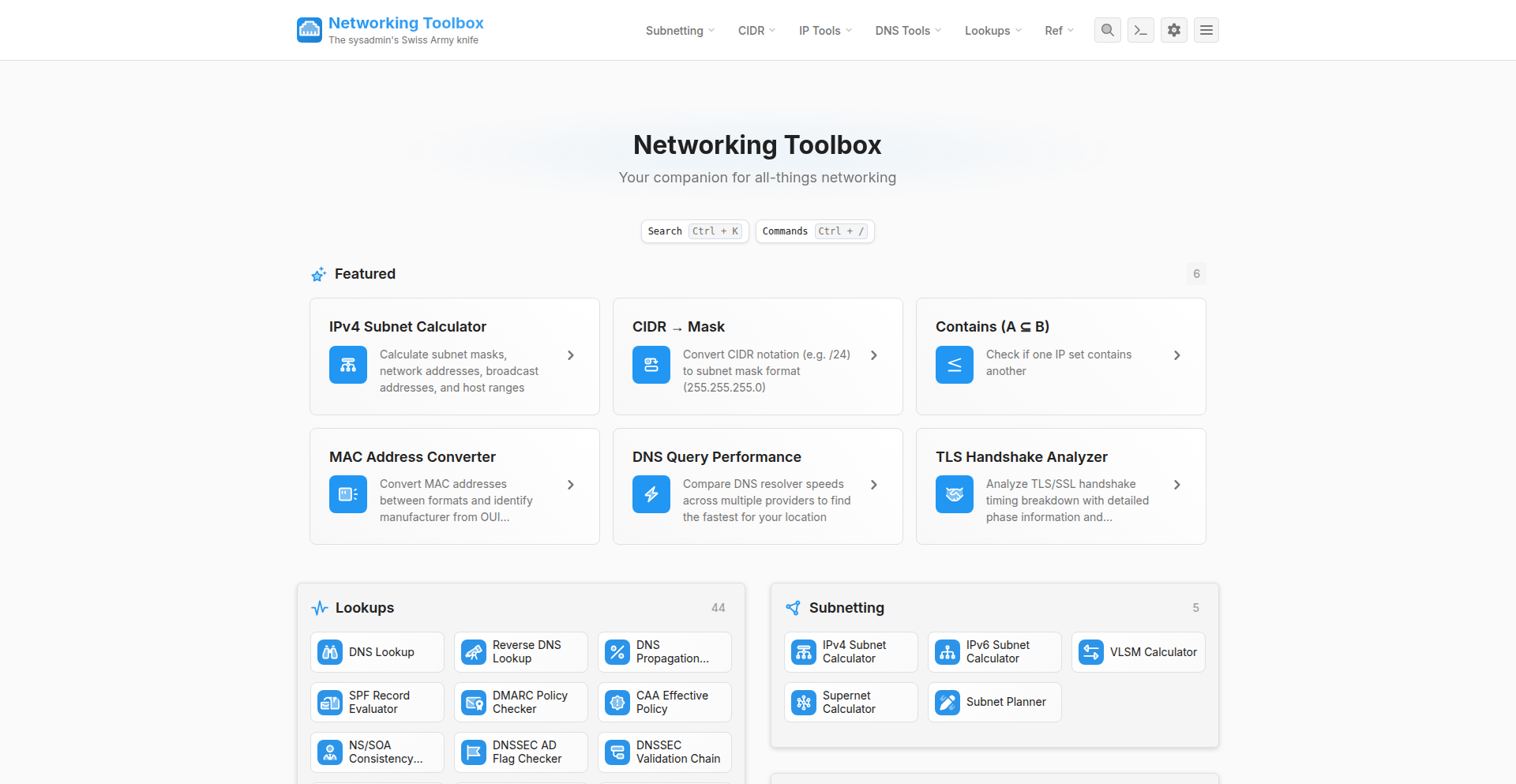Click the Search Ctrl+K button
Screen dimensions: 1516x784
695,231
